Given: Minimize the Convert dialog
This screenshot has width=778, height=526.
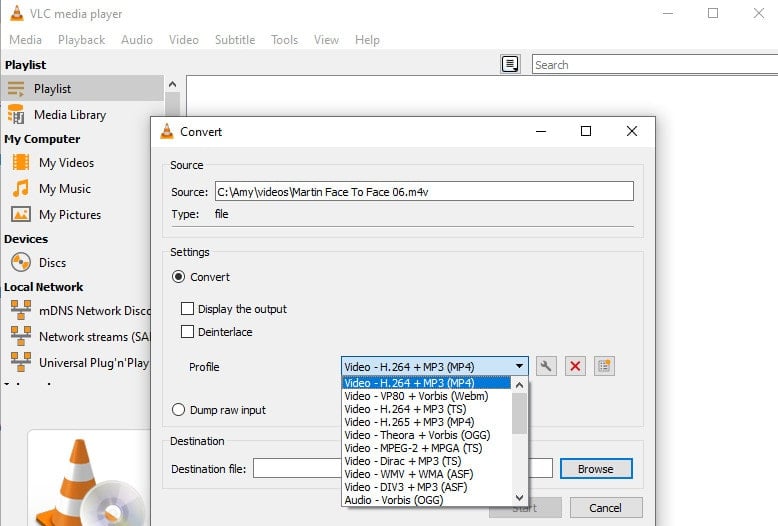Looking at the screenshot, I should coord(541,131).
